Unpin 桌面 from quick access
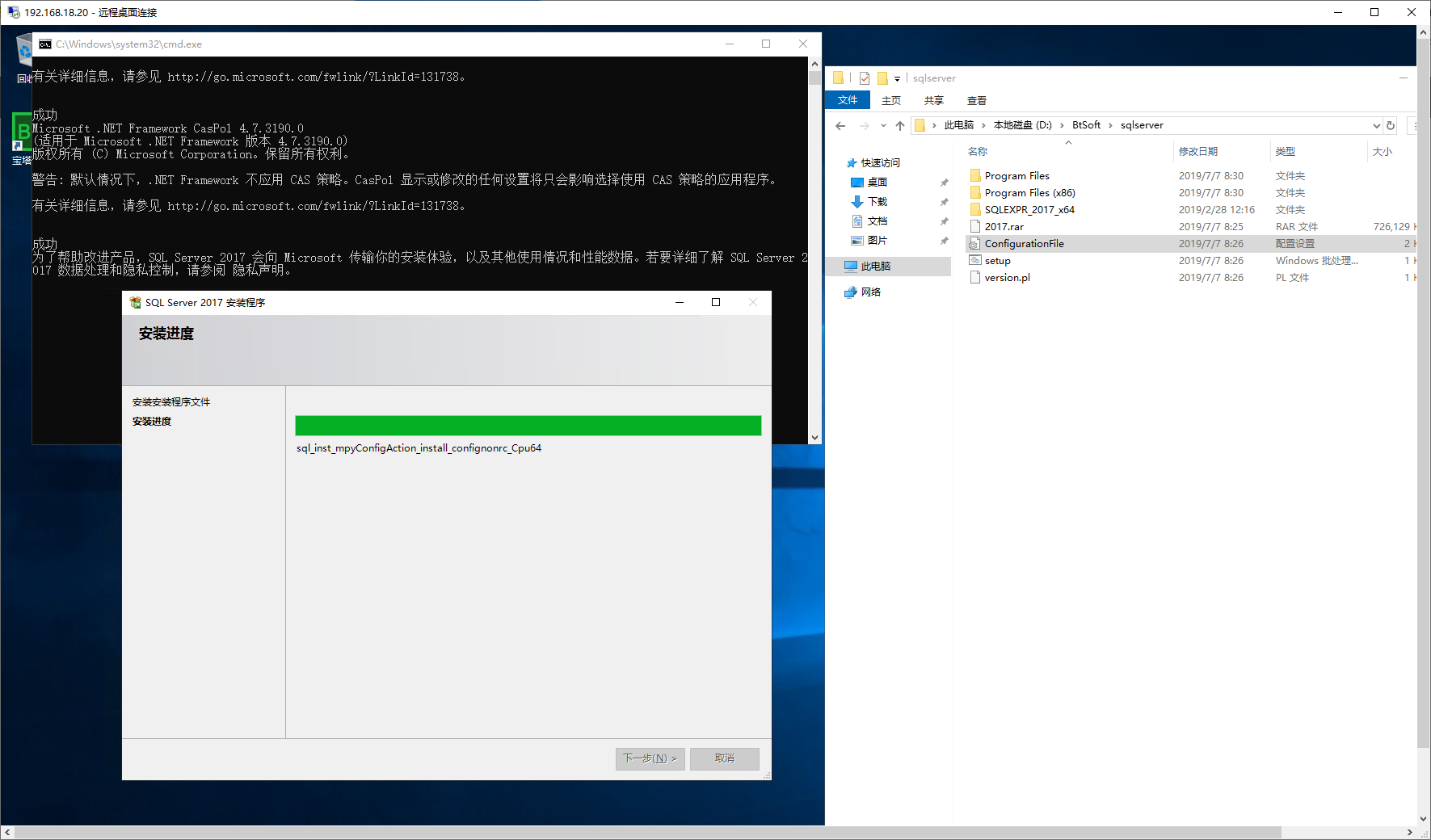This screenshot has width=1431, height=840. pyautogui.click(x=944, y=183)
